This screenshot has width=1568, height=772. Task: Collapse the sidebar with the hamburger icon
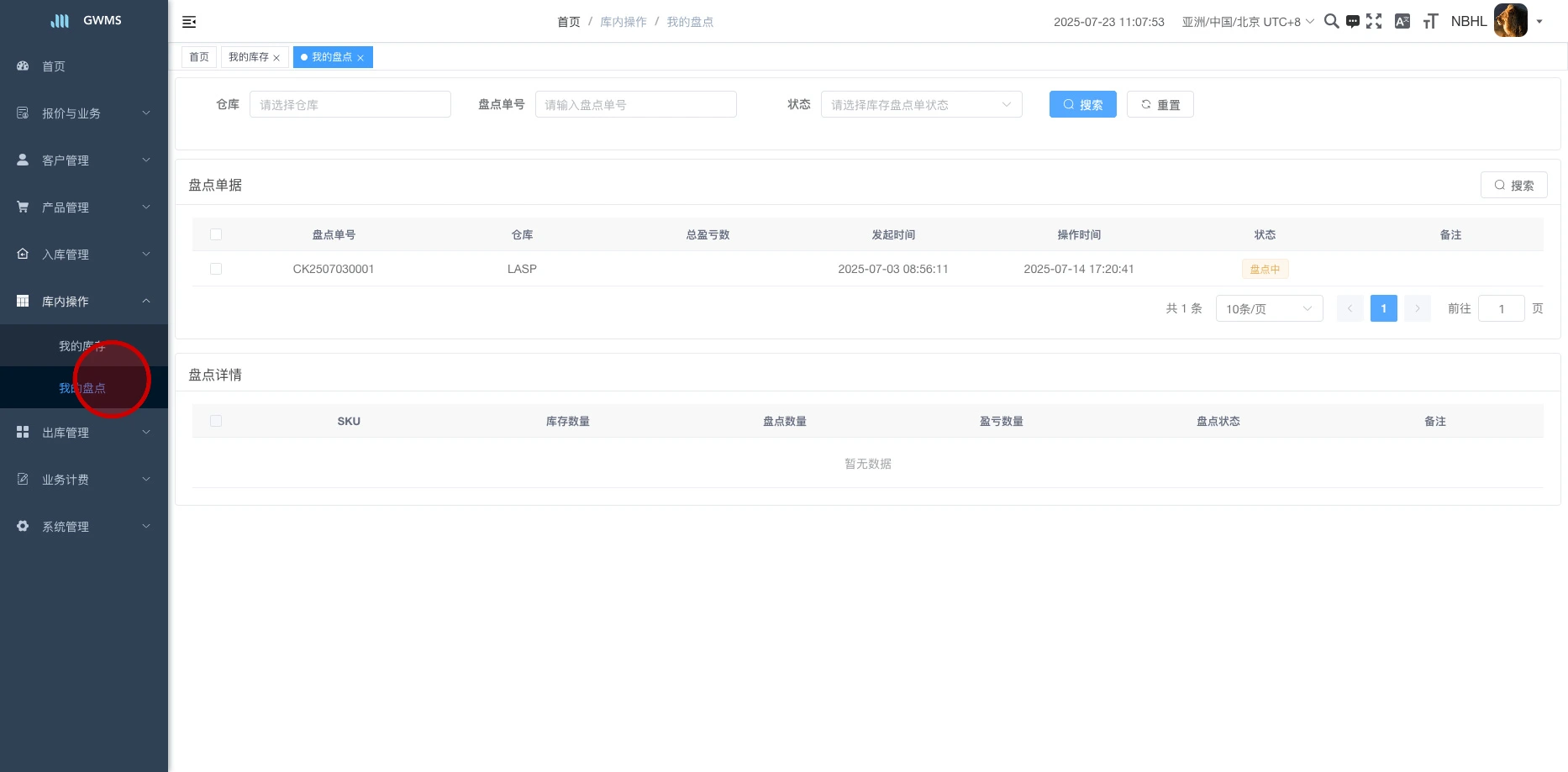[x=189, y=22]
